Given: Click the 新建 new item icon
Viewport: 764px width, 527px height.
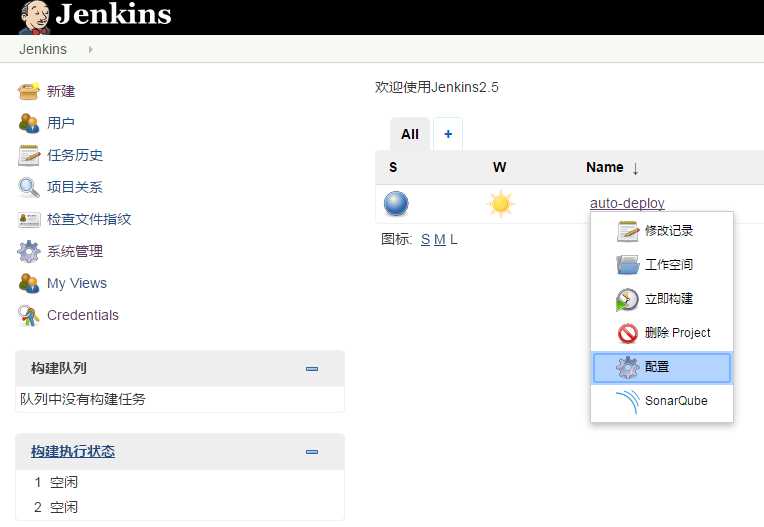Looking at the screenshot, I should coord(28,91).
